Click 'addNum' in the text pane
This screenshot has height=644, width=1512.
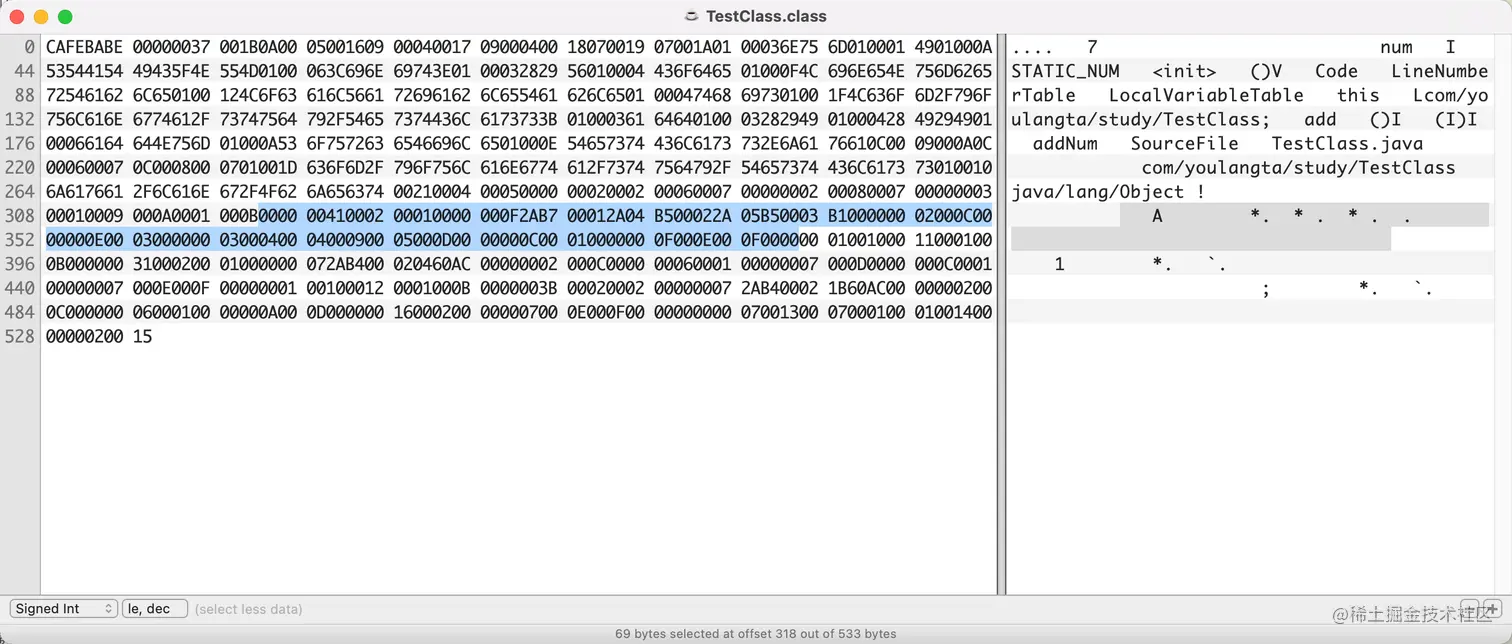point(1065,144)
